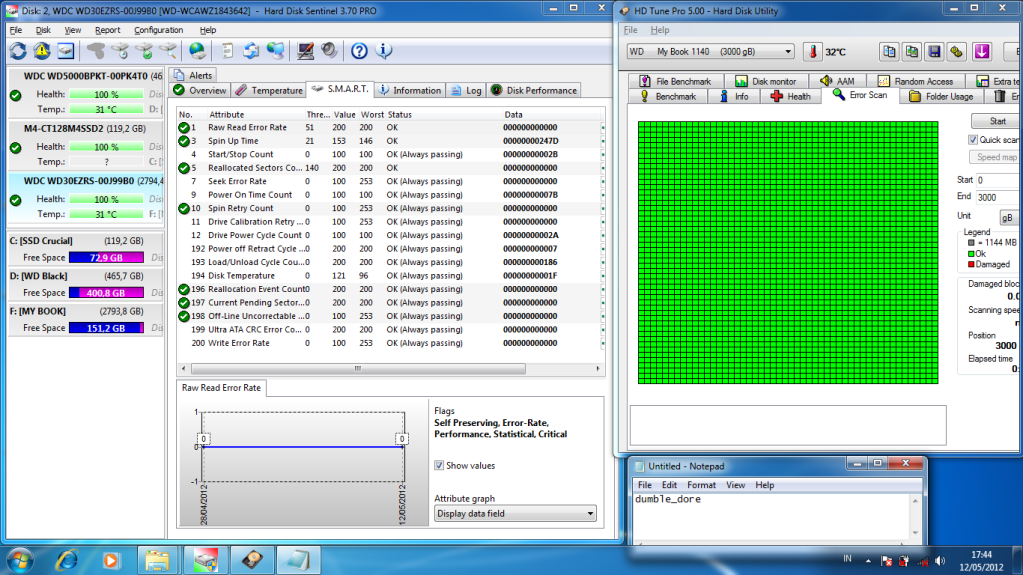Sort by the Worst column header
Viewport: 1023px width, 575px height.
(372, 114)
